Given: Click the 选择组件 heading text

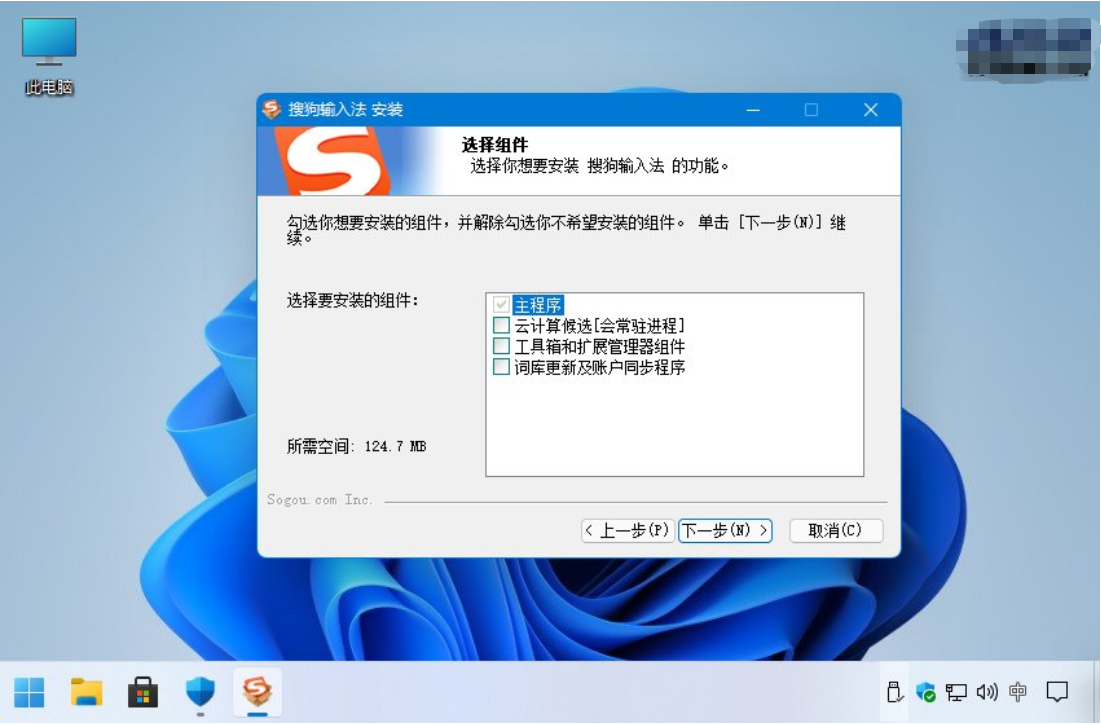Looking at the screenshot, I should pos(494,145).
